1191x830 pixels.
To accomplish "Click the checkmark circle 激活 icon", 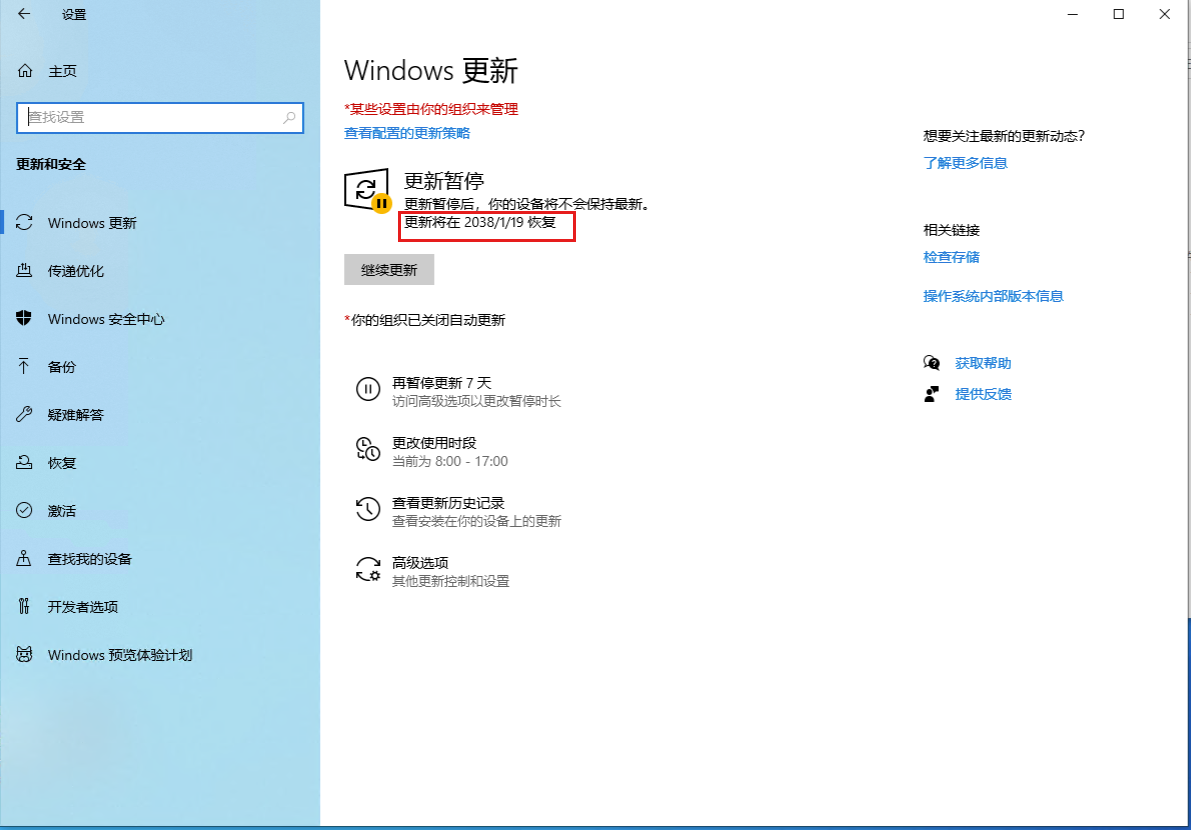I will (24, 510).
